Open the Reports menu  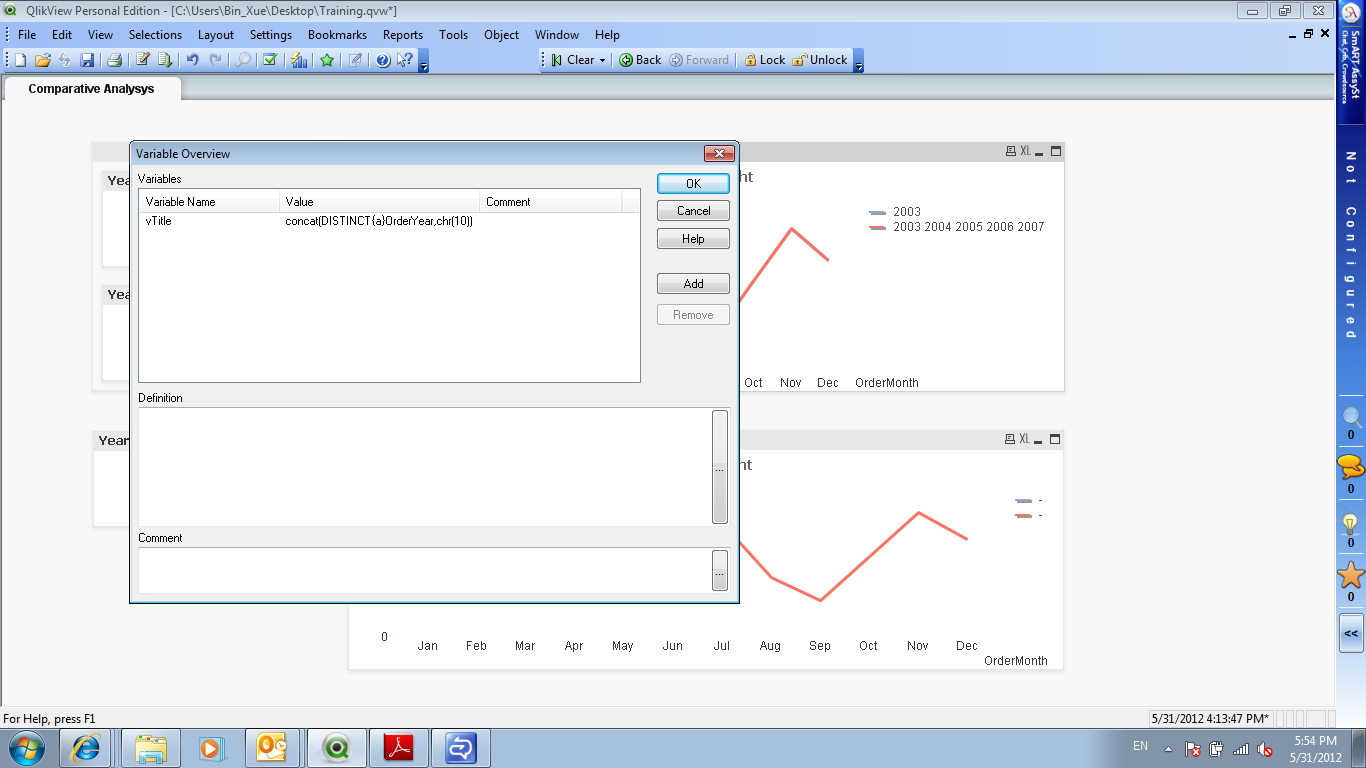coord(403,34)
